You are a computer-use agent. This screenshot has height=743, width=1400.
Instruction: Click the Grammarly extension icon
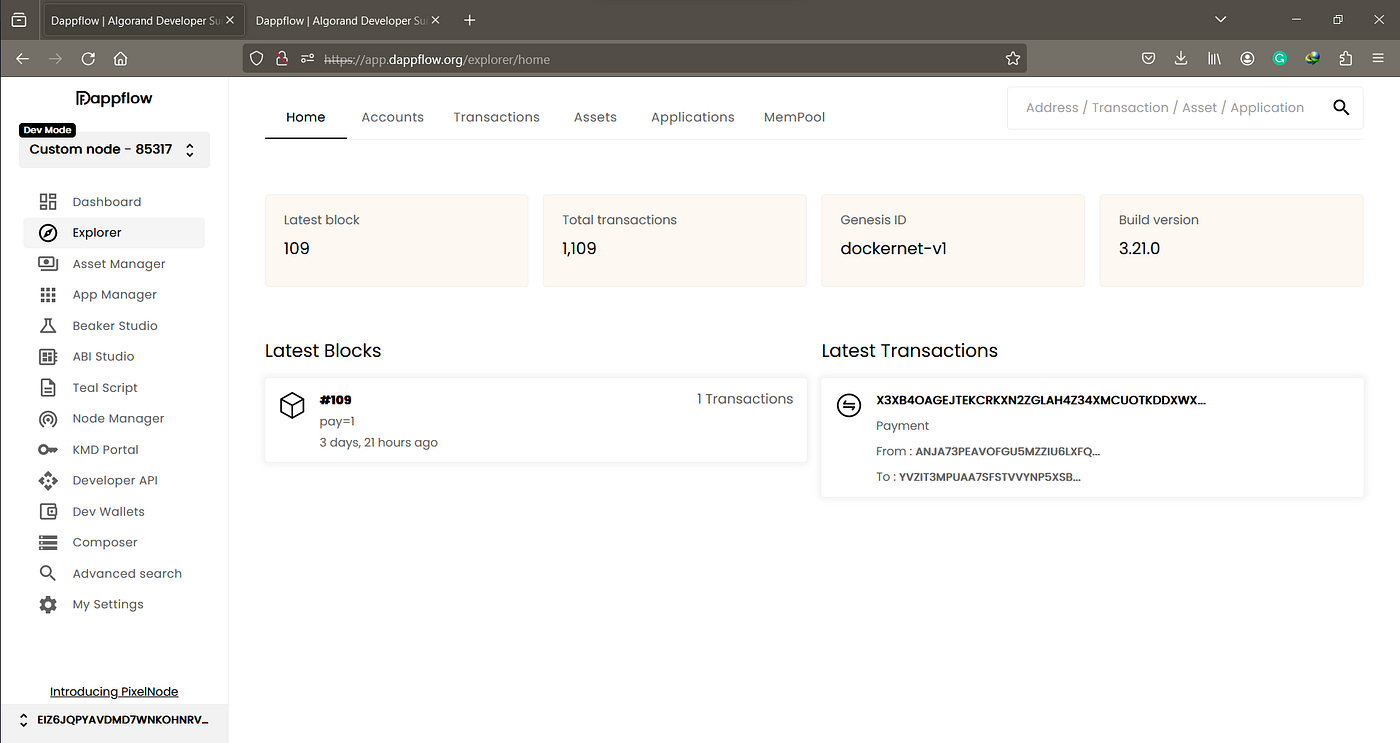coord(1279,59)
